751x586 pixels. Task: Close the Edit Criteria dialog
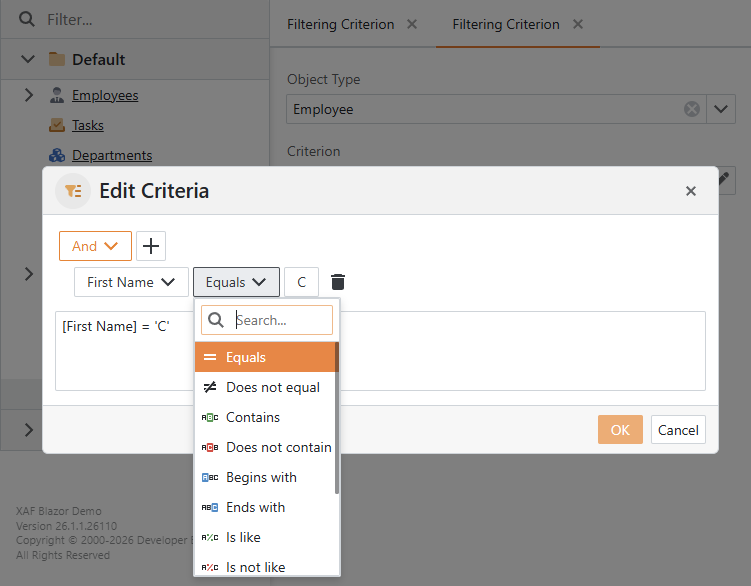point(691,191)
